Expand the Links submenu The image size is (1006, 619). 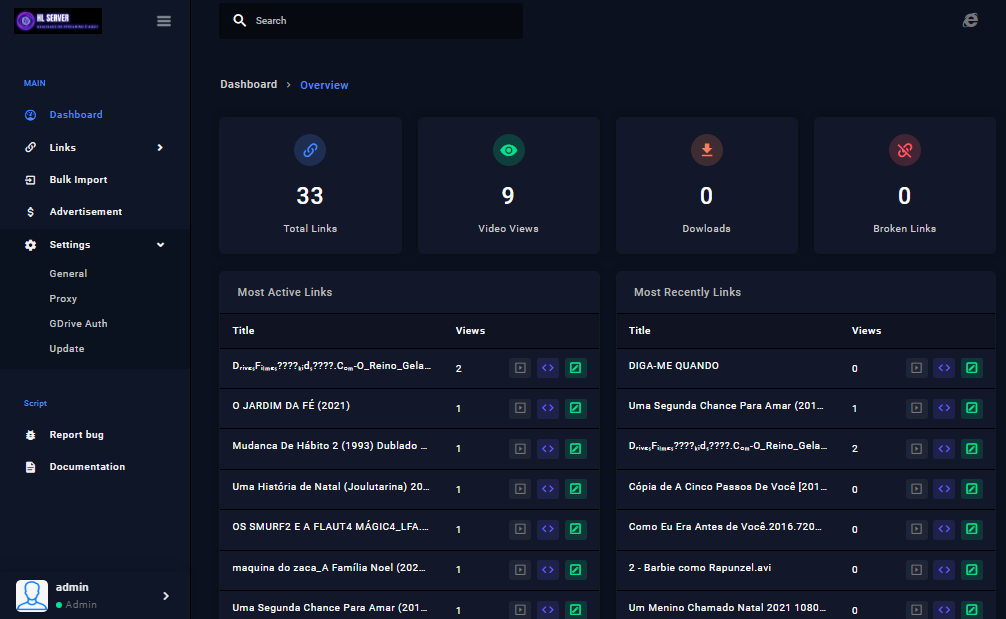(x=160, y=148)
